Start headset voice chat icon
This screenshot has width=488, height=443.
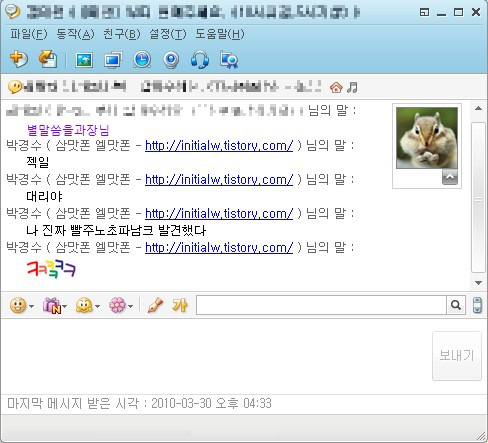pos(200,60)
